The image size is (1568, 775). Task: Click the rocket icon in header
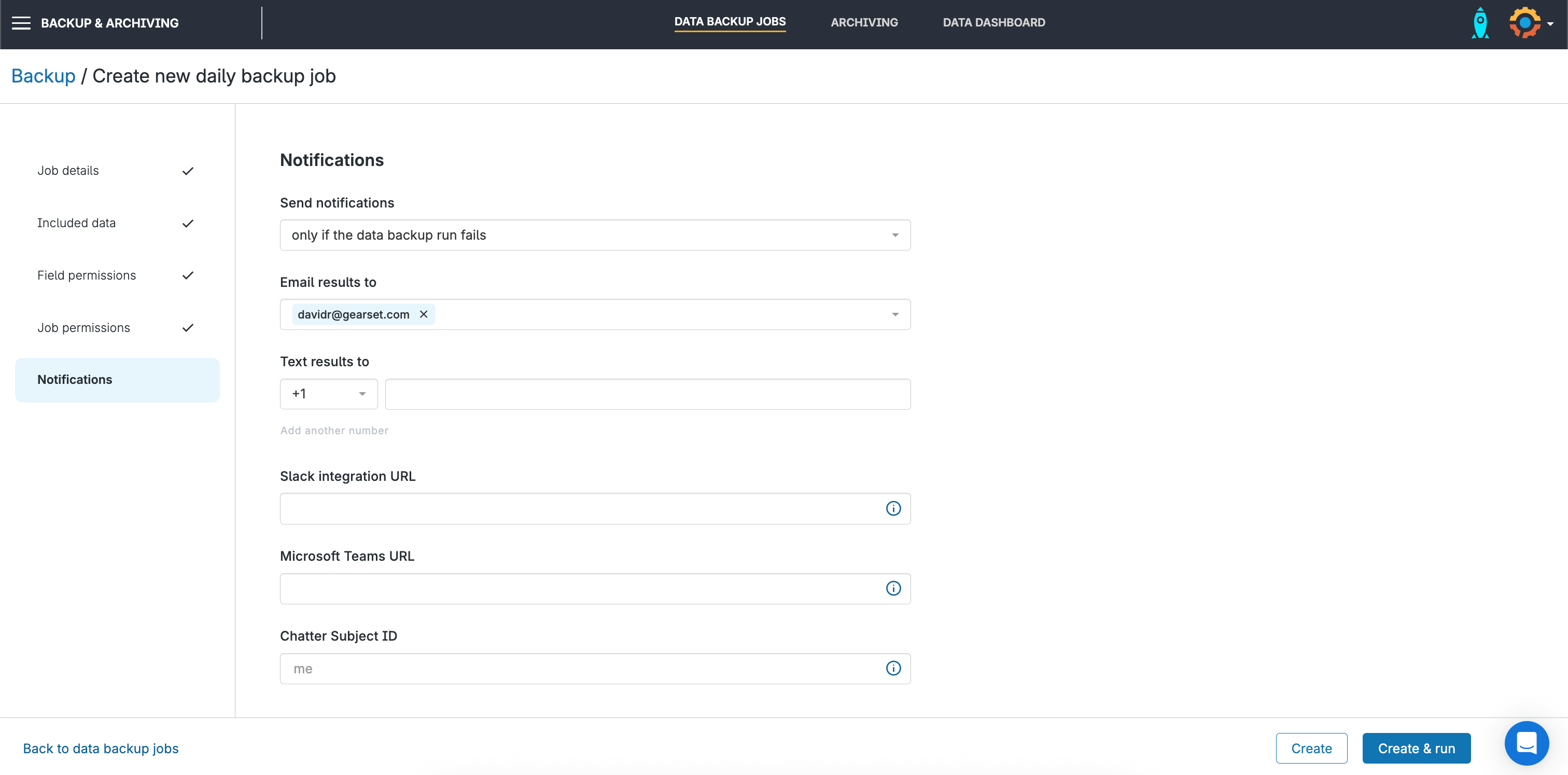click(x=1480, y=23)
